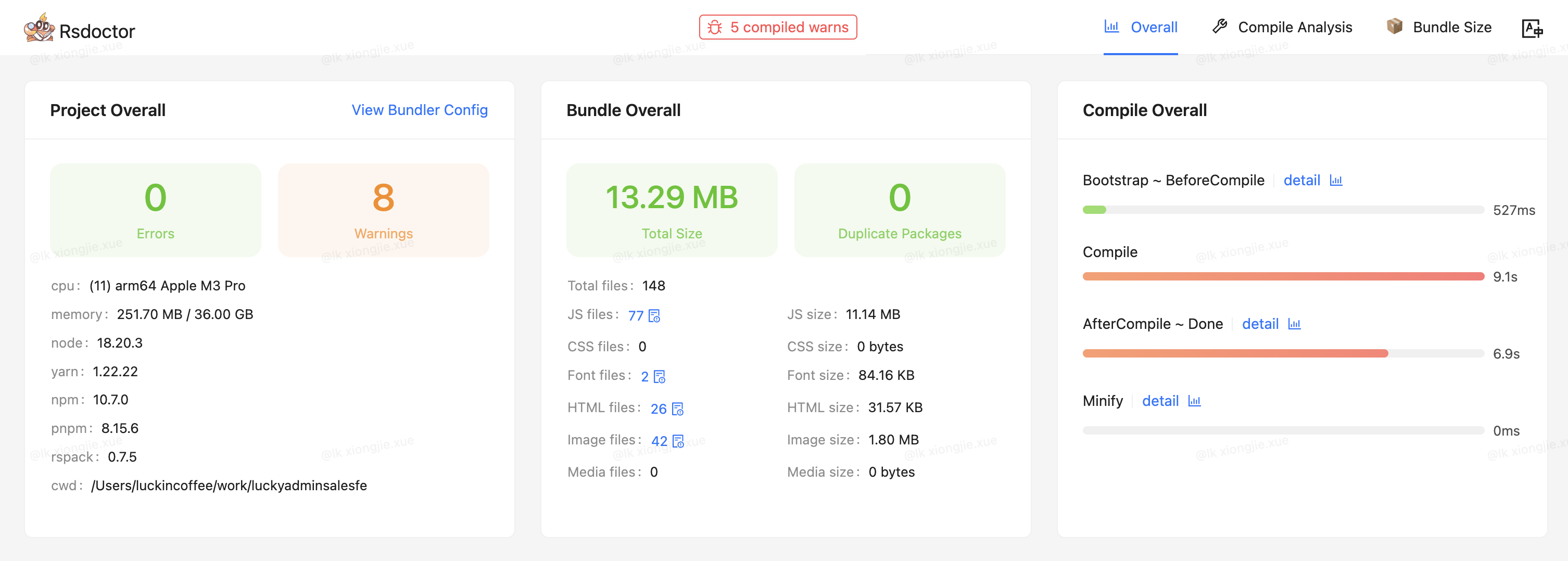
Task: Click the 8 Warnings card
Action: (x=384, y=210)
